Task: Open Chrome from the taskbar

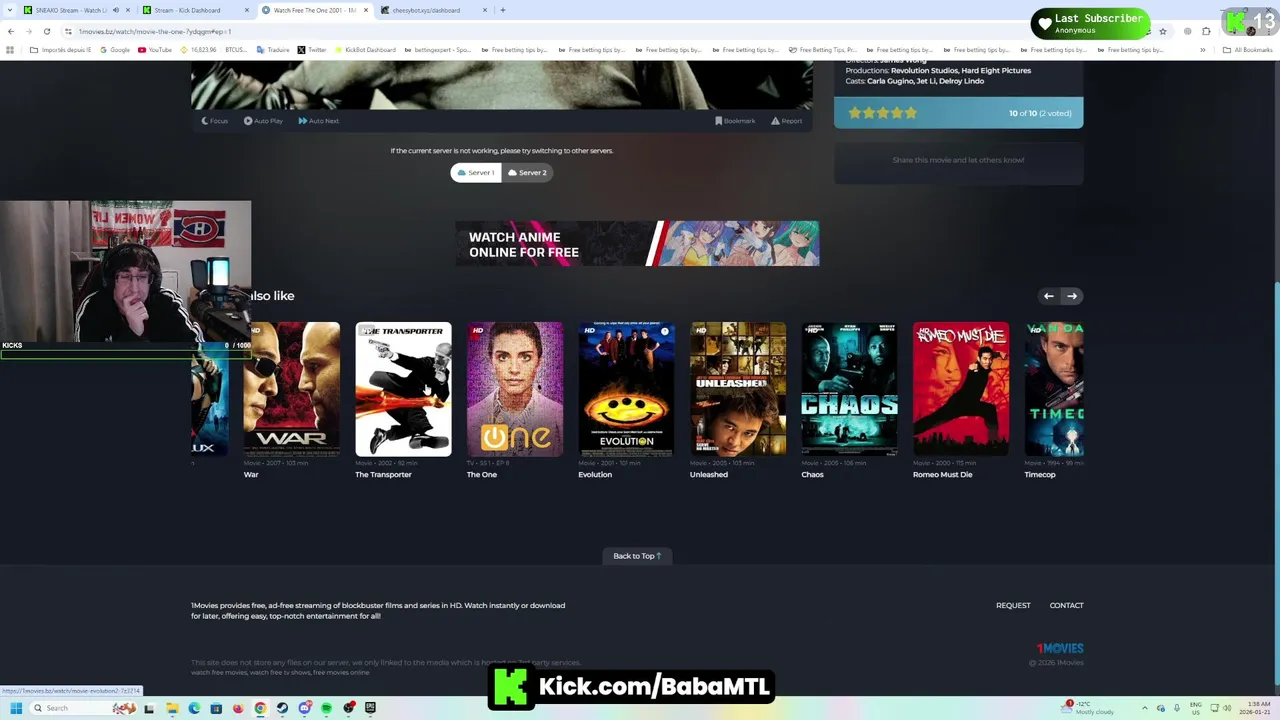Action: 260,708
